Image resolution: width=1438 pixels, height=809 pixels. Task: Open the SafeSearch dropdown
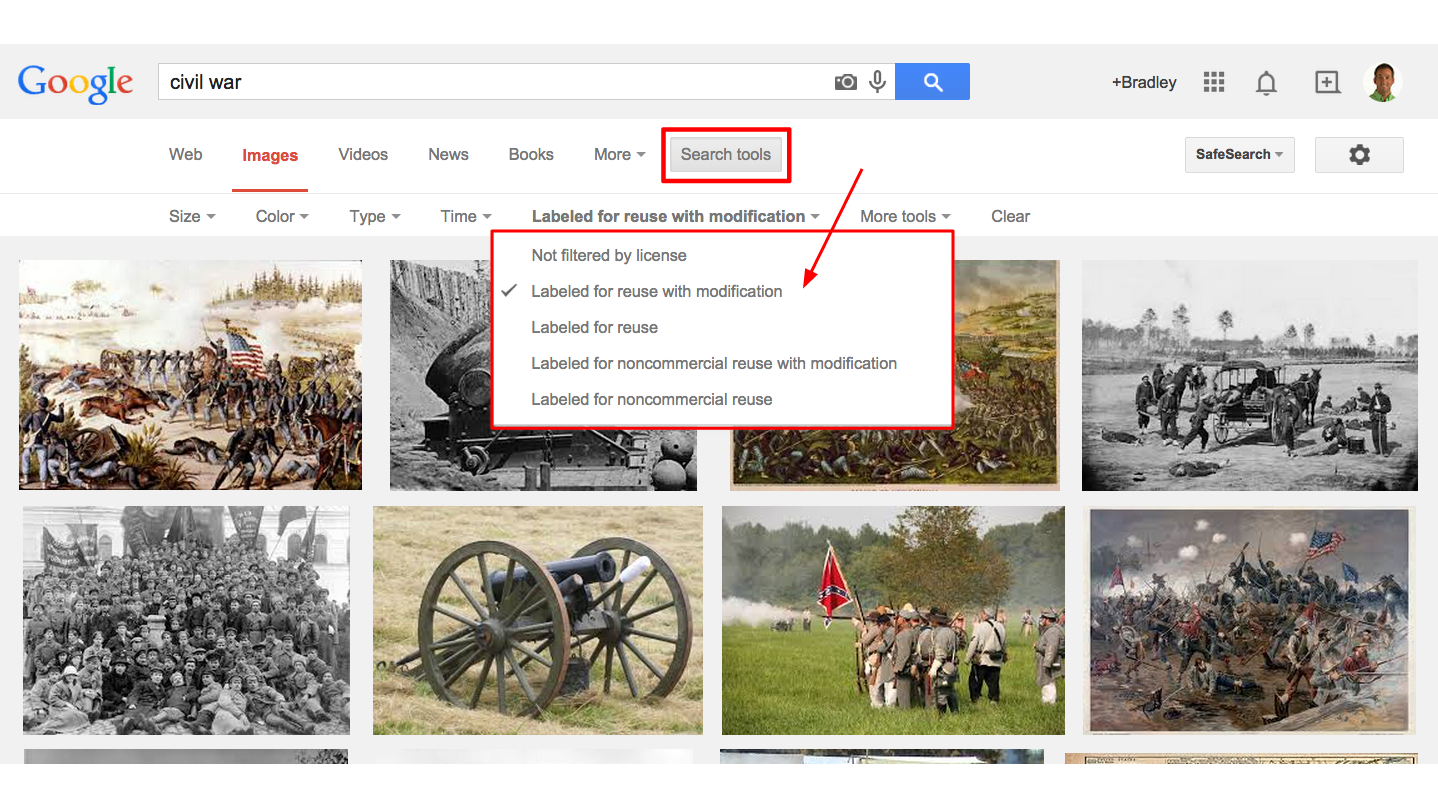[x=1238, y=155]
